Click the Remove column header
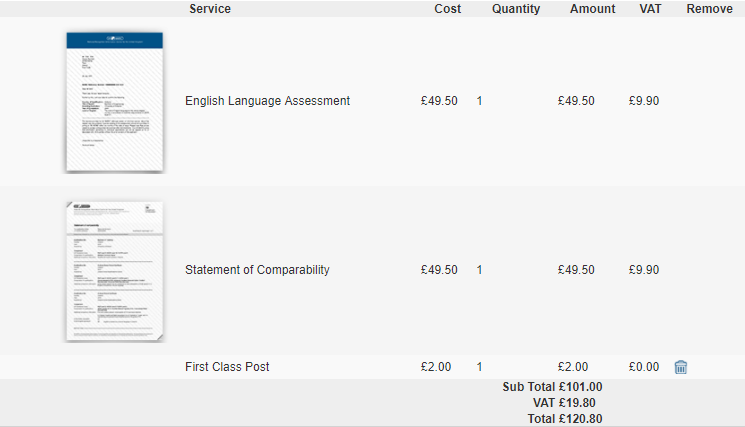Image resolution: width=745 pixels, height=427 pixels. [709, 9]
